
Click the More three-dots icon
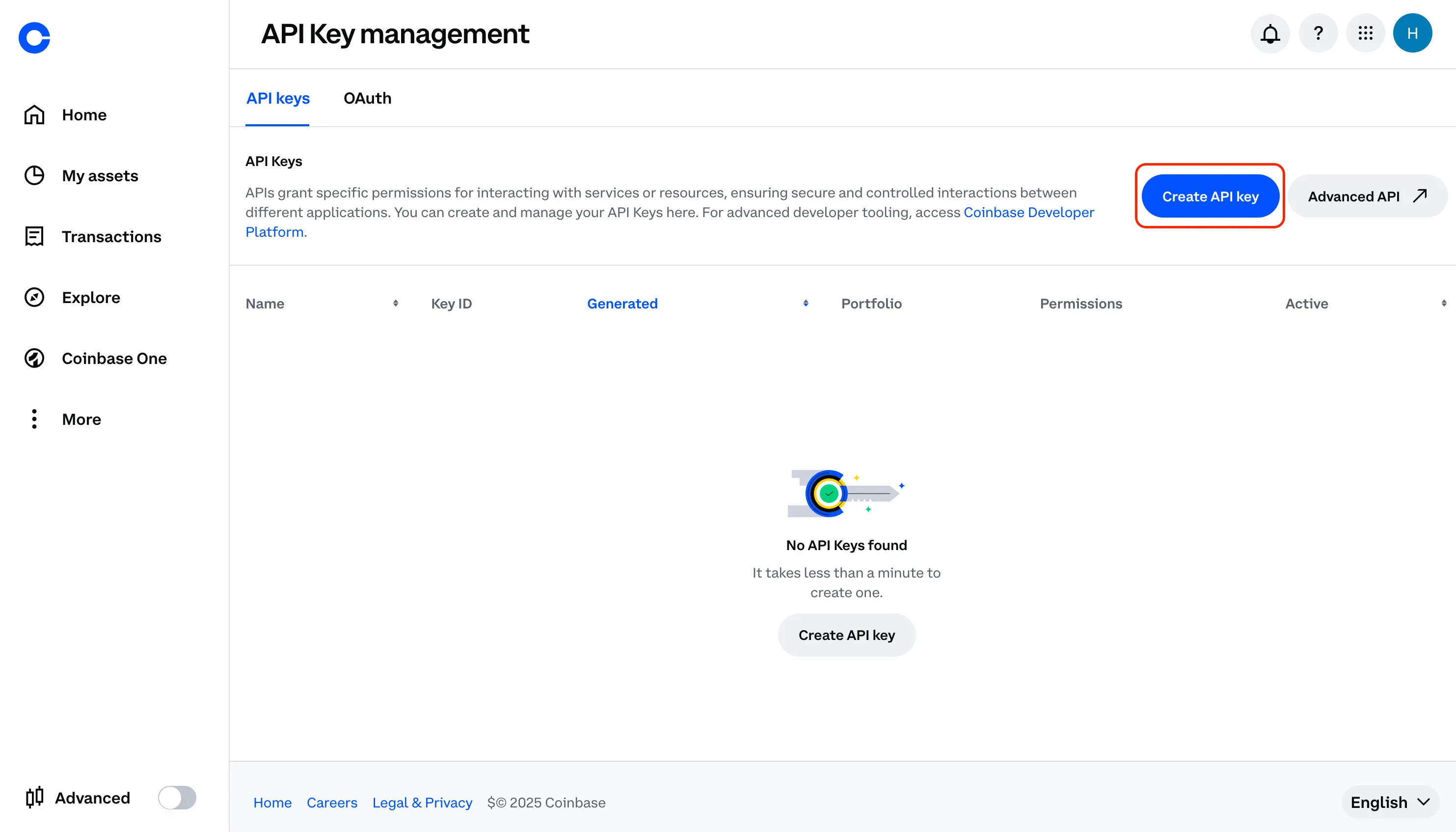(34, 419)
